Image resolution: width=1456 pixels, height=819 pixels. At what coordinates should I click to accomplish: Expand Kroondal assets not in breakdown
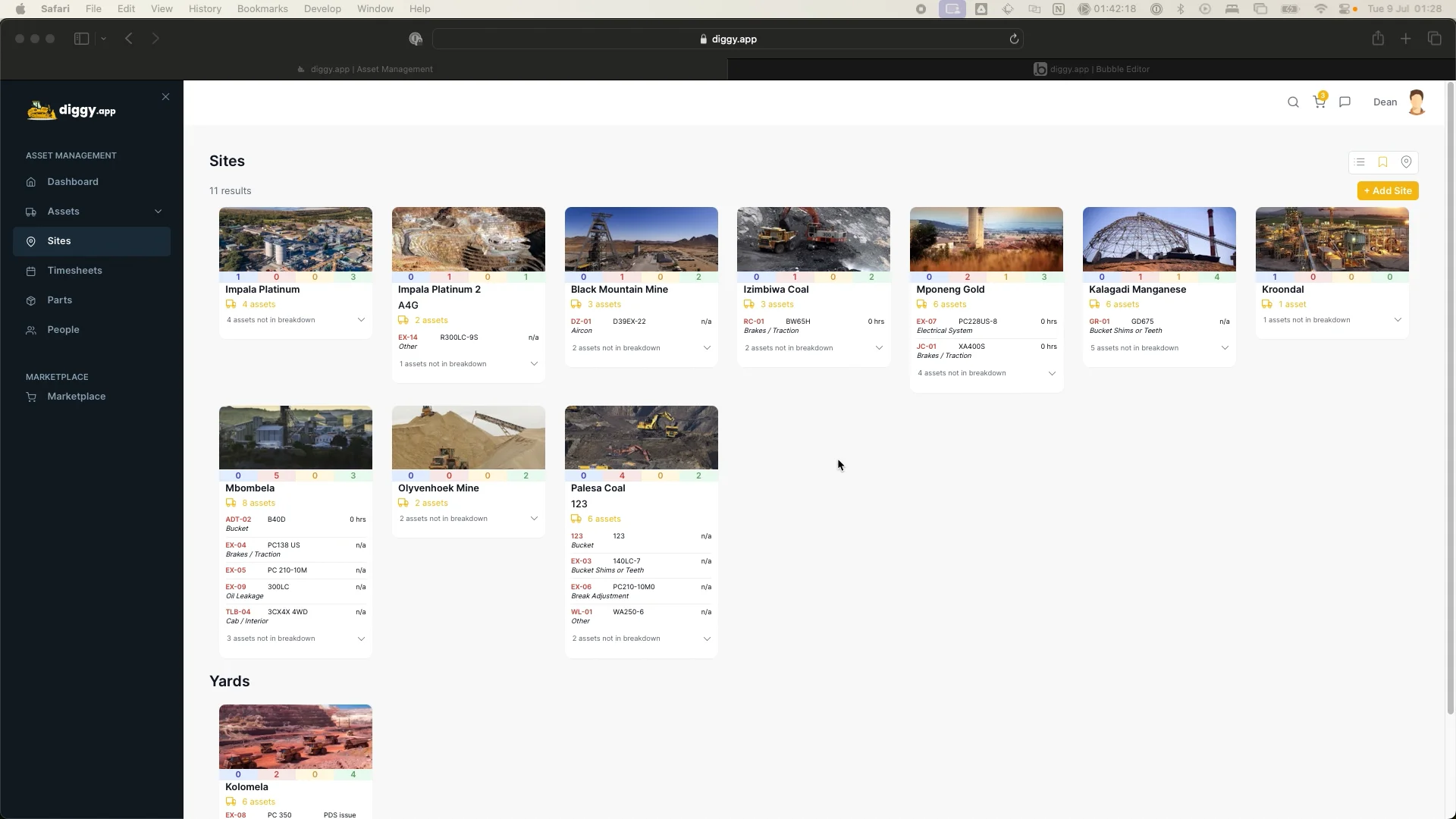tap(1398, 320)
